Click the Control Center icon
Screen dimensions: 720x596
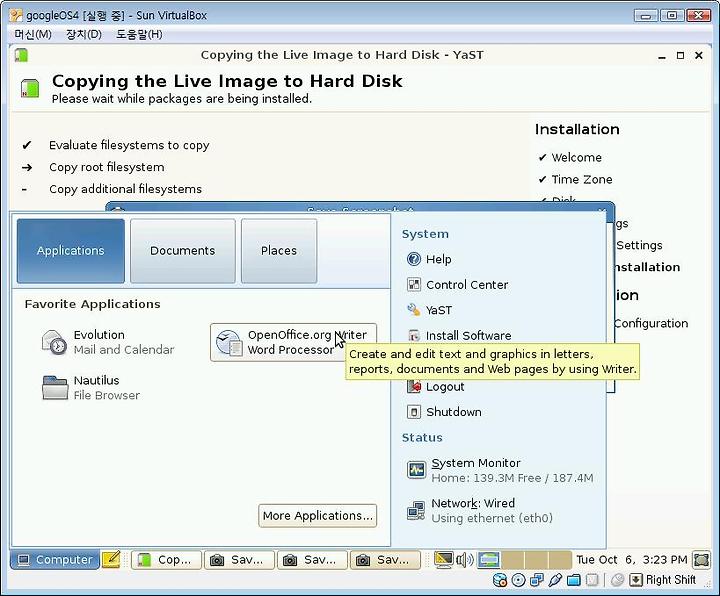[x=414, y=285]
